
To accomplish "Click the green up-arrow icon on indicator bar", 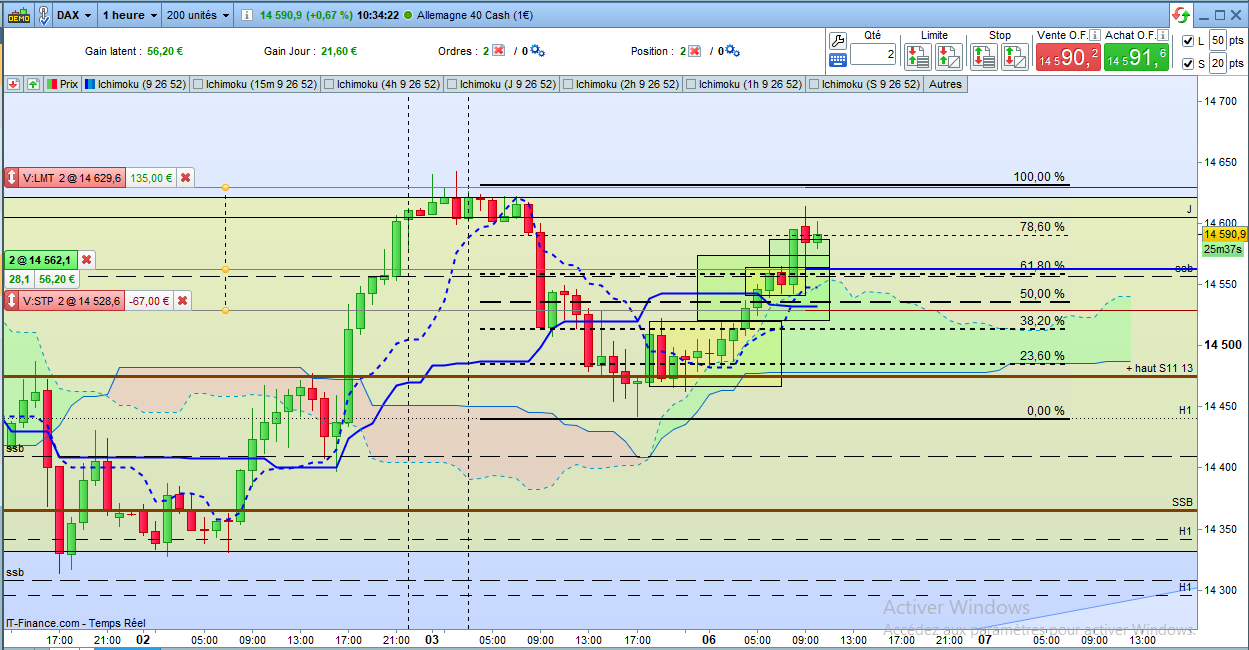I will coord(33,84).
